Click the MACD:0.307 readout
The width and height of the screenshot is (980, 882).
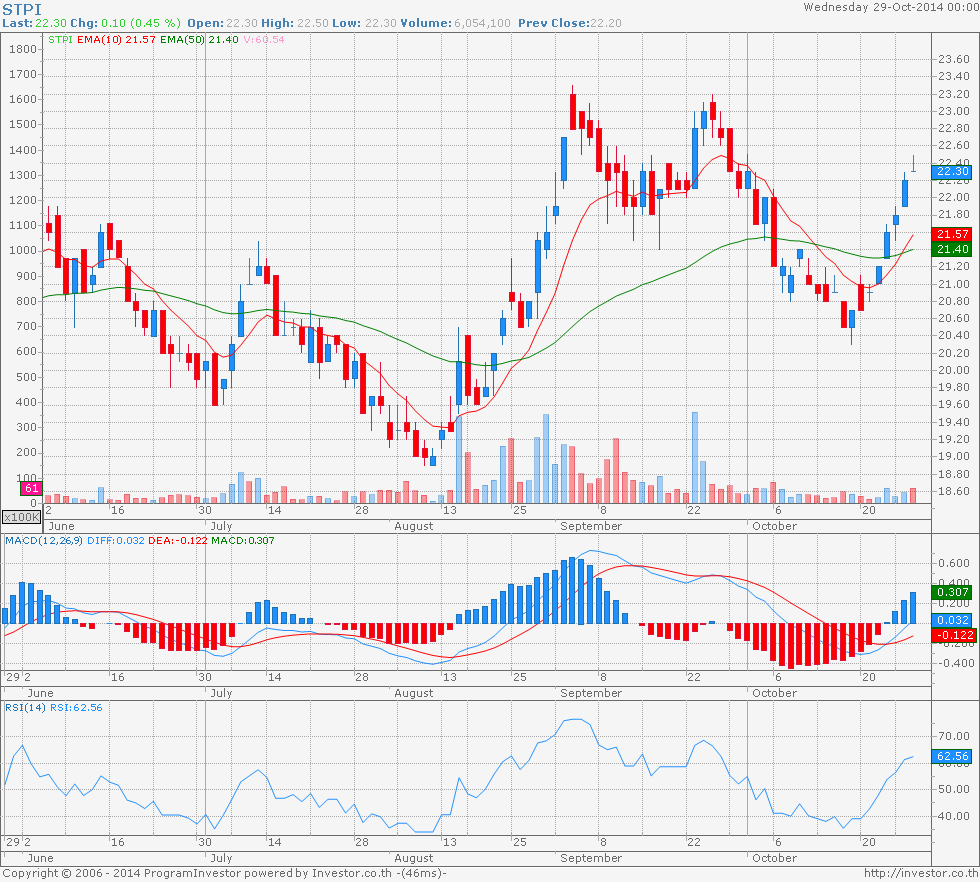coord(242,541)
